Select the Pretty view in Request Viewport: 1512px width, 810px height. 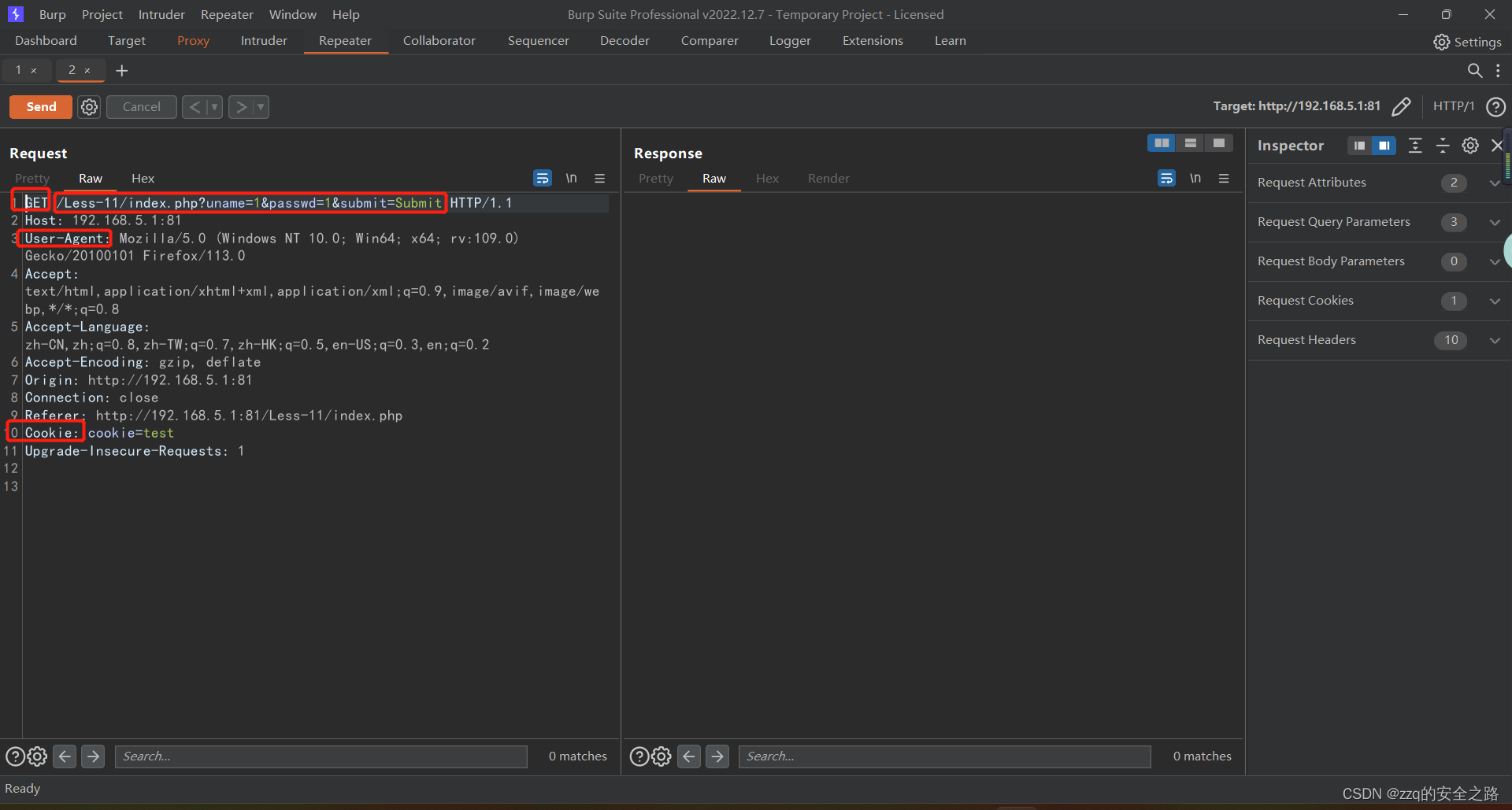pos(32,179)
